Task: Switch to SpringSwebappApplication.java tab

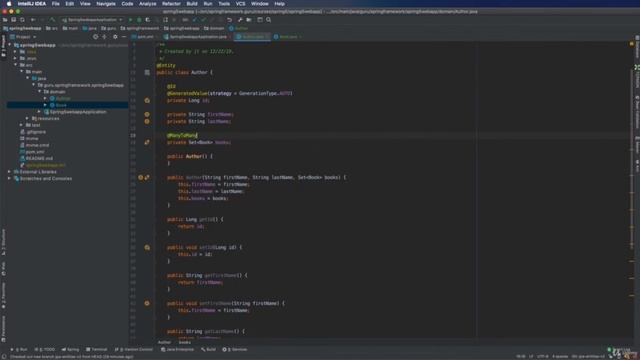Action: [x=198, y=37]
